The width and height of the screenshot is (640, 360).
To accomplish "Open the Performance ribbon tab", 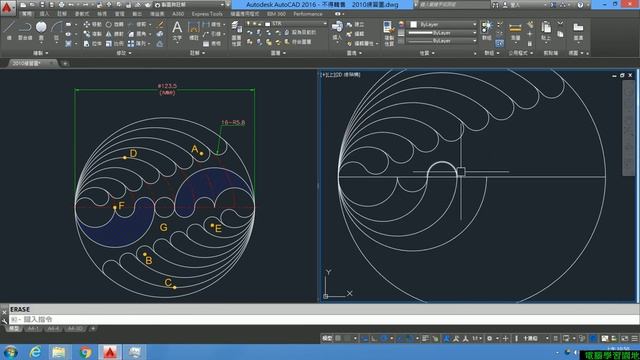I will coord(308,14).
